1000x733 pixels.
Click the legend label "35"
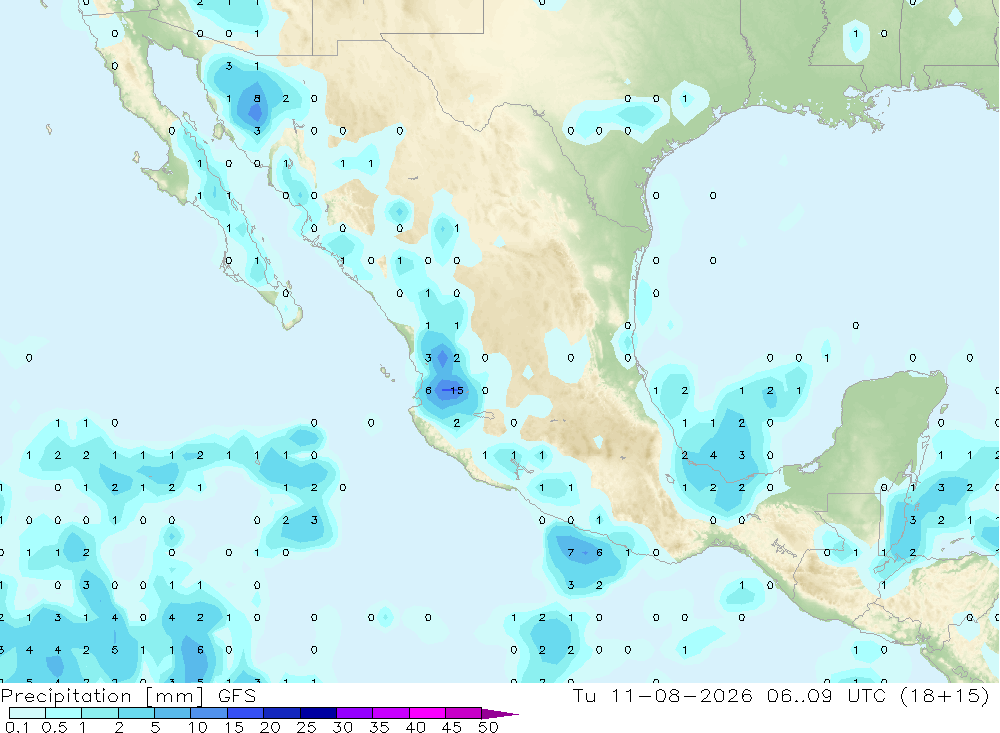click(x=379, y=727)
